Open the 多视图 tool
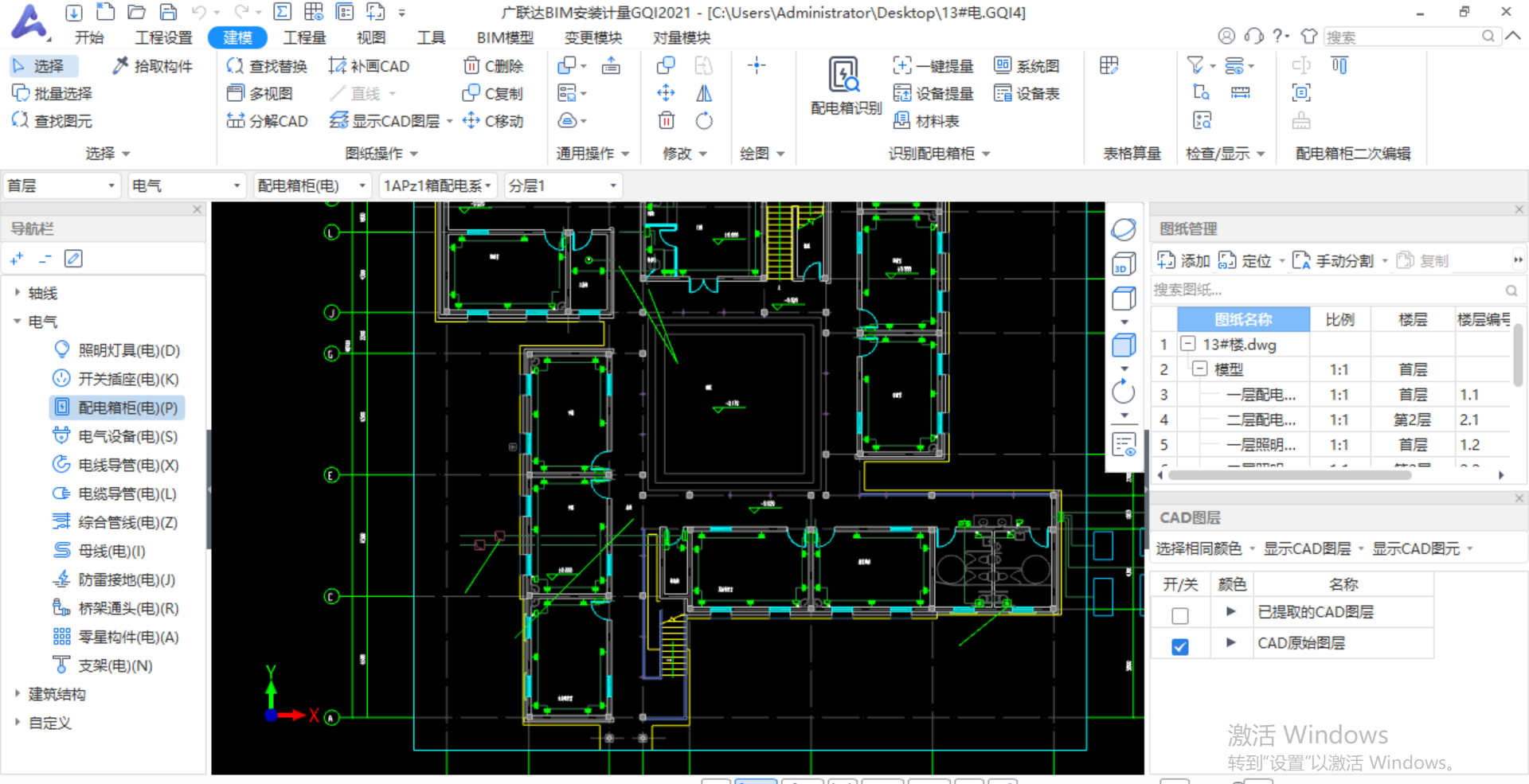 (260, 93)
